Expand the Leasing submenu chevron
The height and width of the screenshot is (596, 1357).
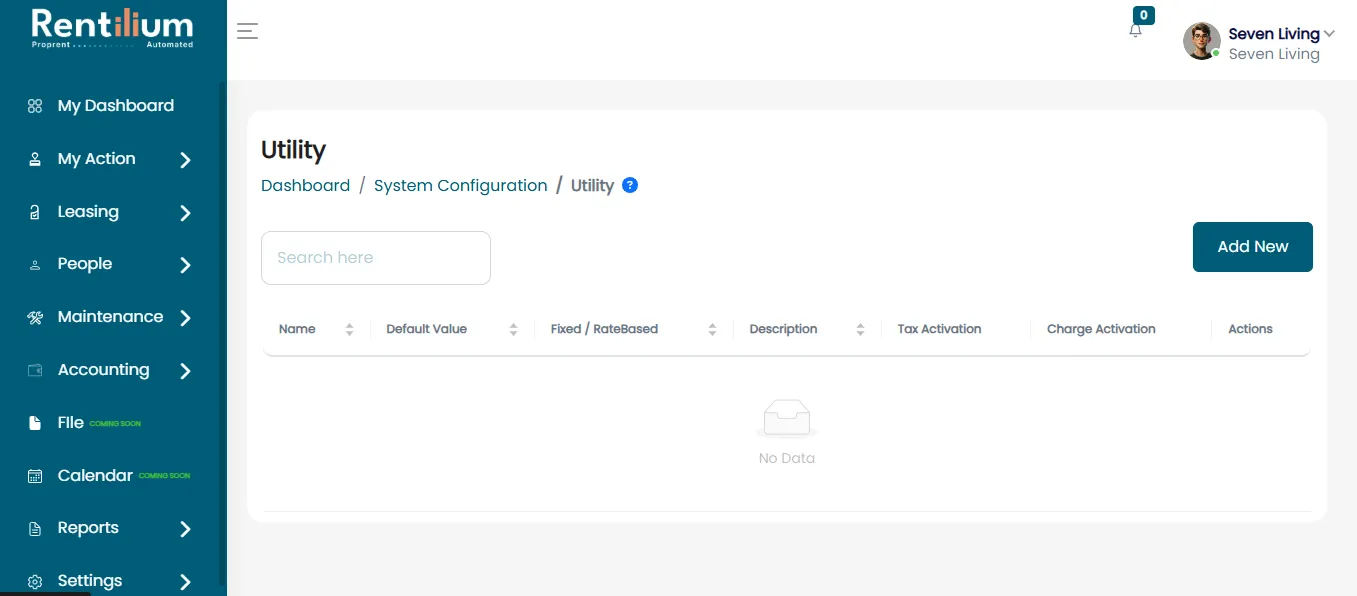(x=185, y=213)
